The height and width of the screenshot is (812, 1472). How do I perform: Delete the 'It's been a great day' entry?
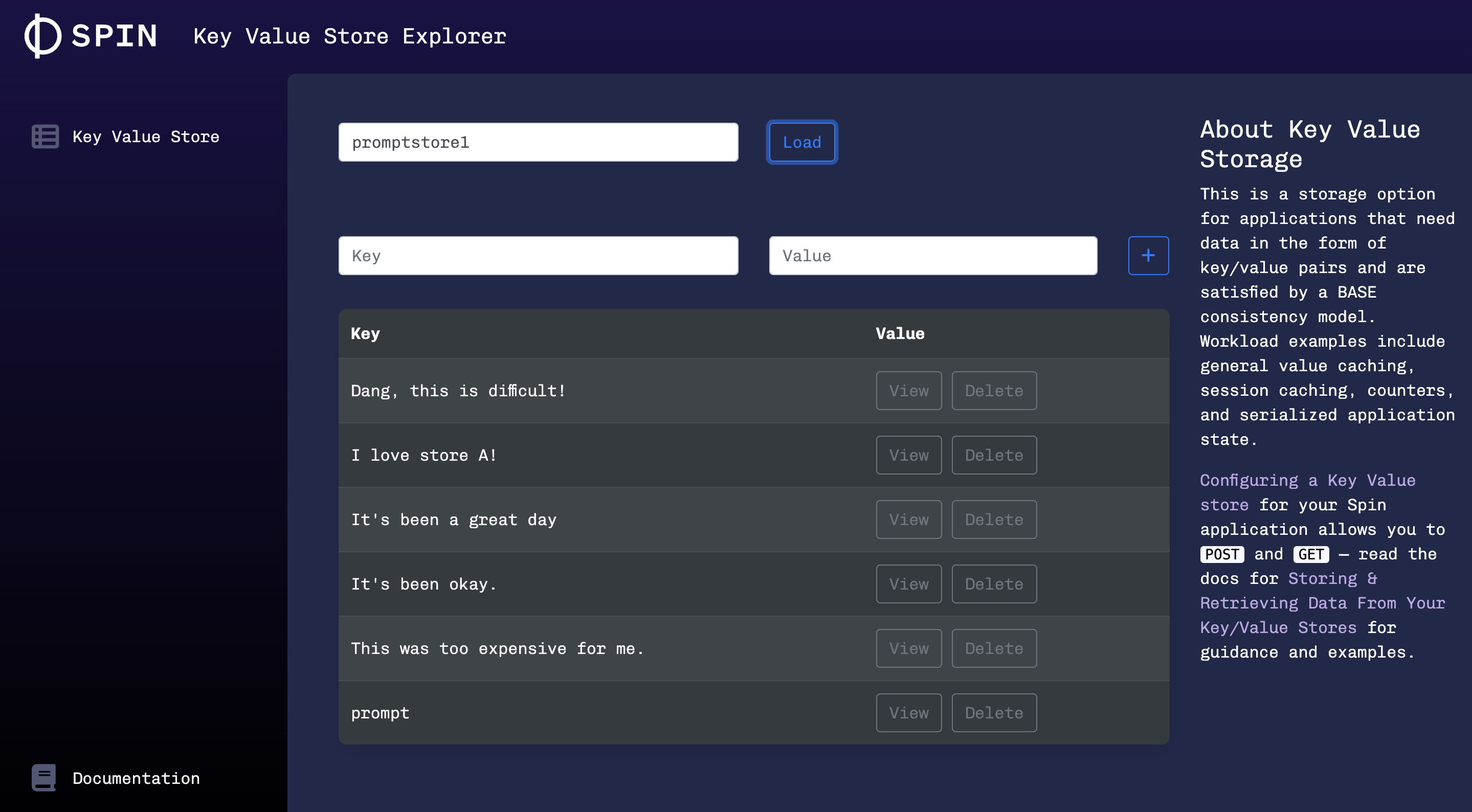click(993, 519)
